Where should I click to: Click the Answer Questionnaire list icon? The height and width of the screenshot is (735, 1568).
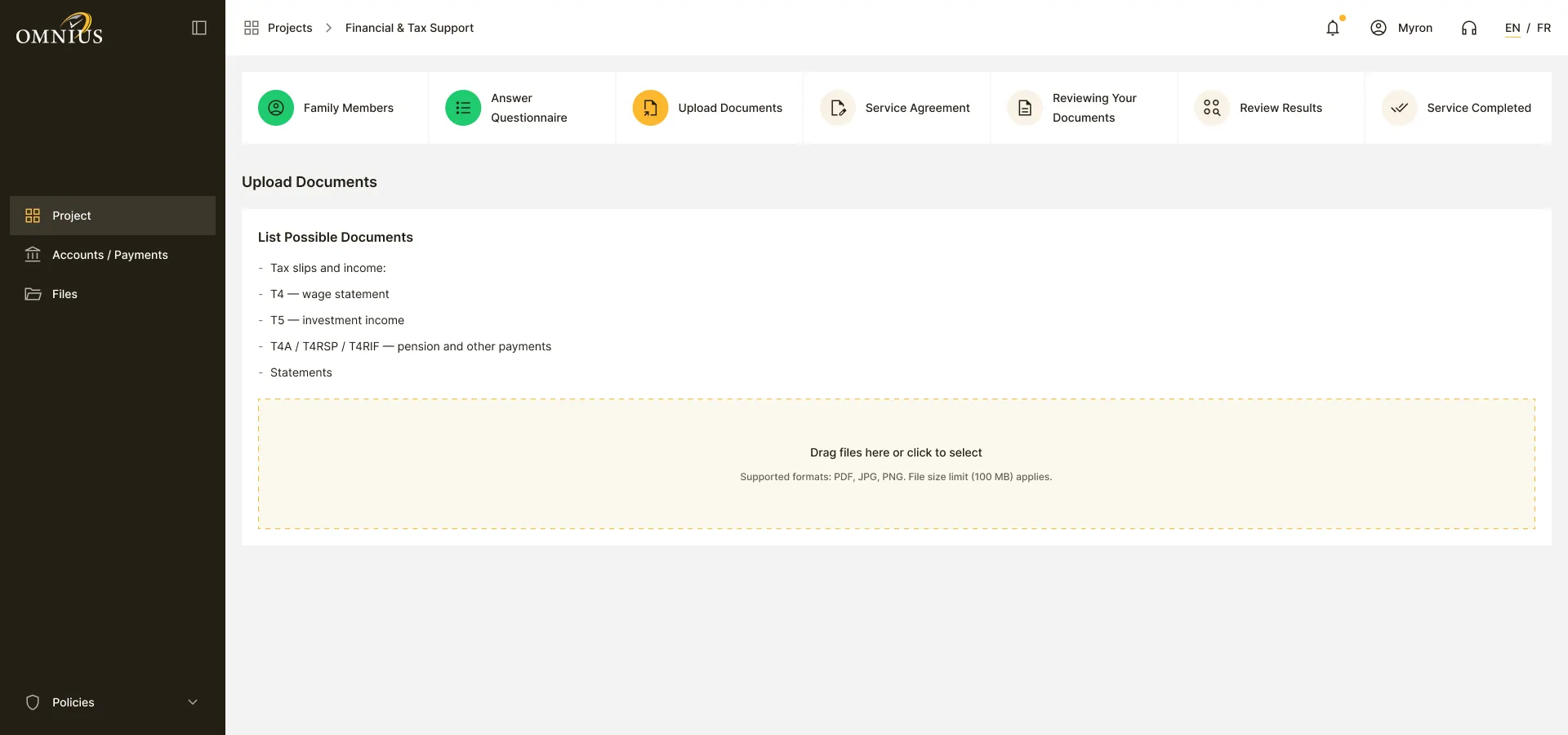click(463, 108)
